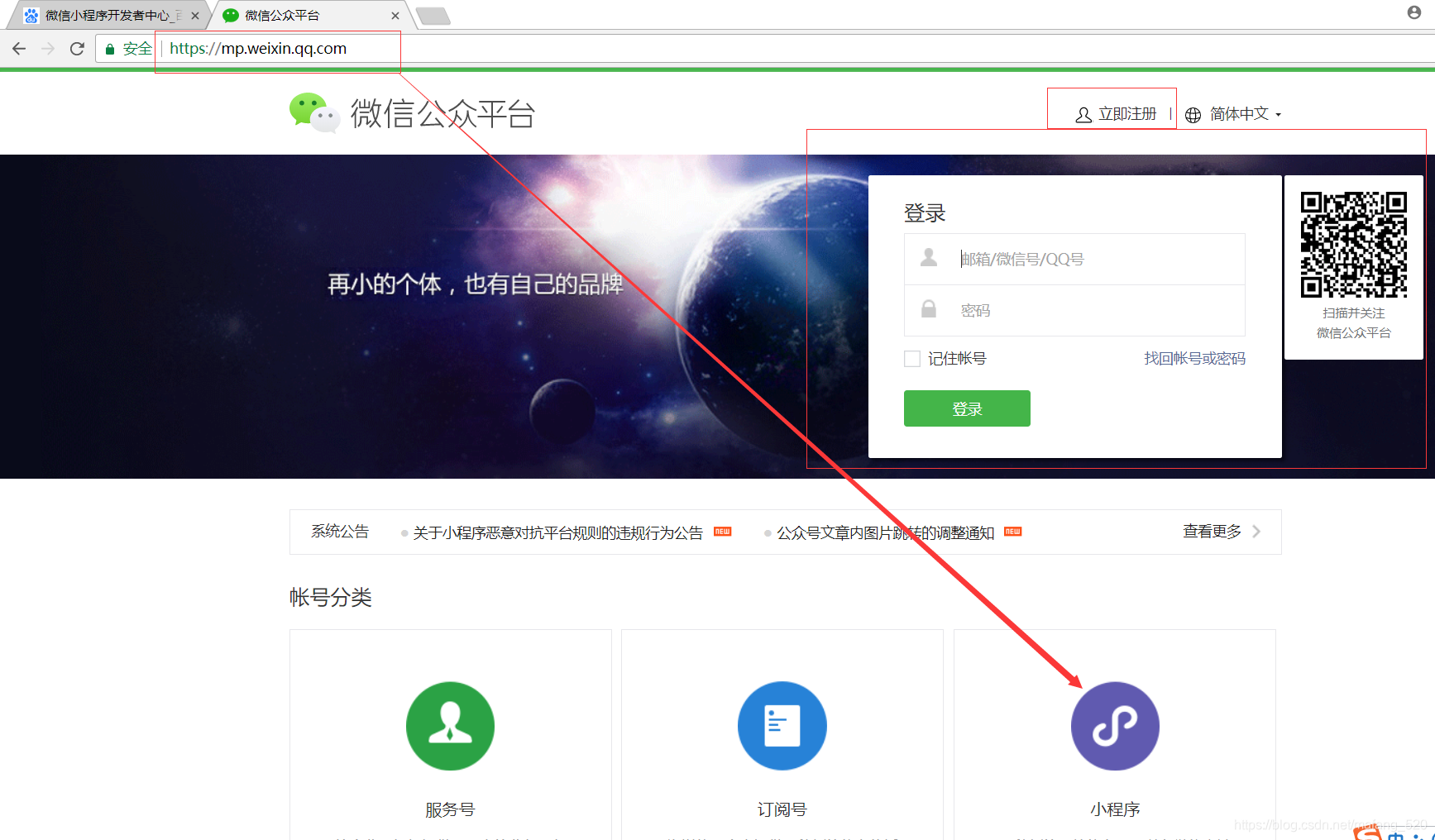Viewport: 1435px width, 840px height.
Task: Click the new badge after 违规行为公告
Action: pyautogui.click(x=722, y=532)
